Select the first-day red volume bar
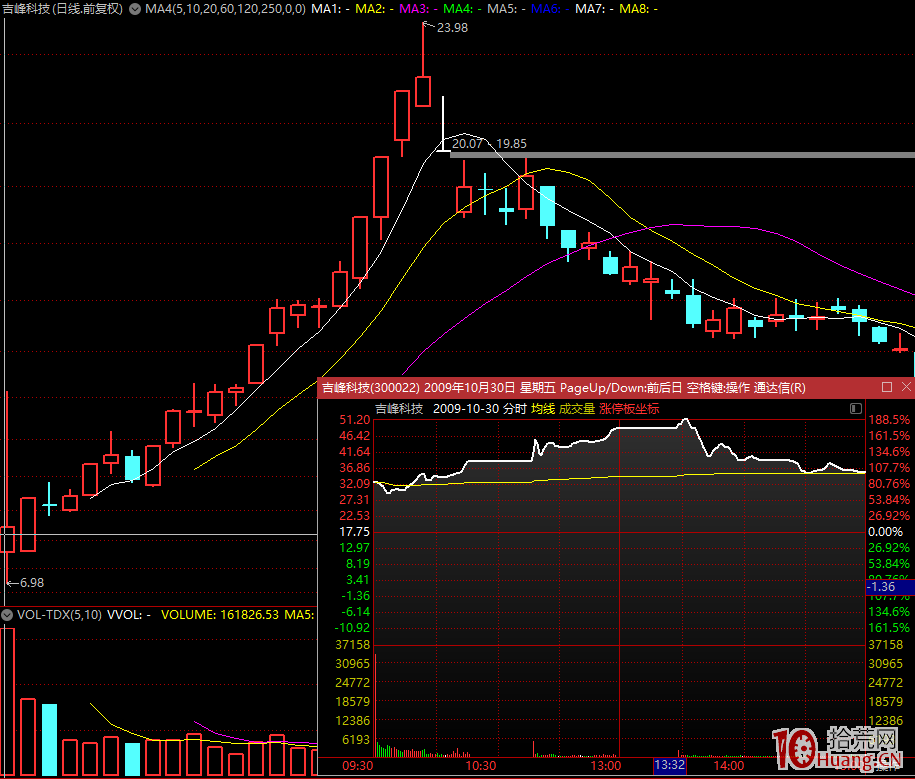Screen dimensions: 915x779 click(8, 702)
